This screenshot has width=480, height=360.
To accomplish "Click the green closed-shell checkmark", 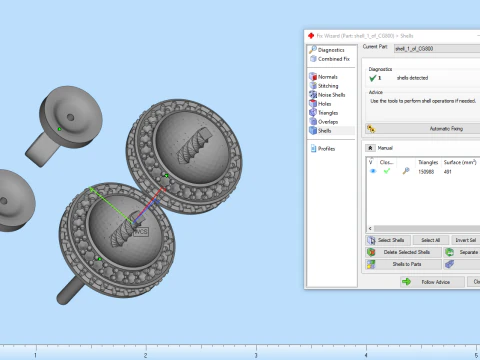I will point(387,171).
